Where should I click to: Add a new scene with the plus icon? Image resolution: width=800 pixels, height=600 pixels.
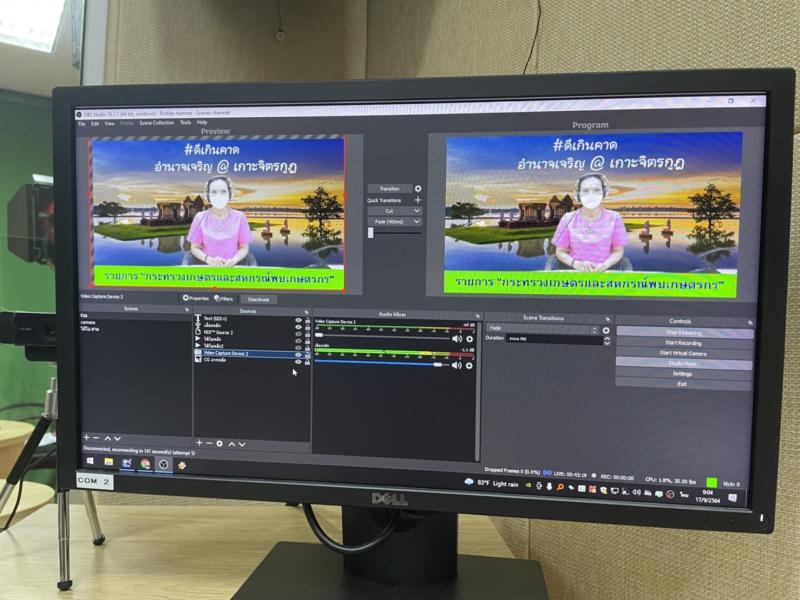(x=86, y=438)
